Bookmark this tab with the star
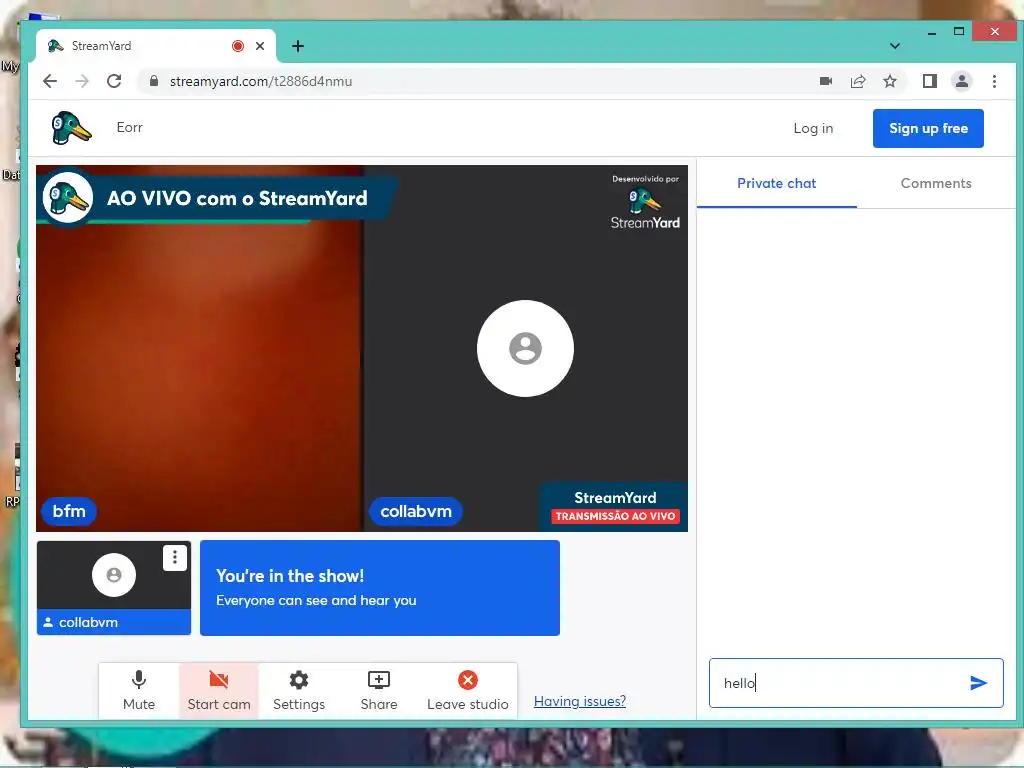1024x768 pixels. point(889,81)
